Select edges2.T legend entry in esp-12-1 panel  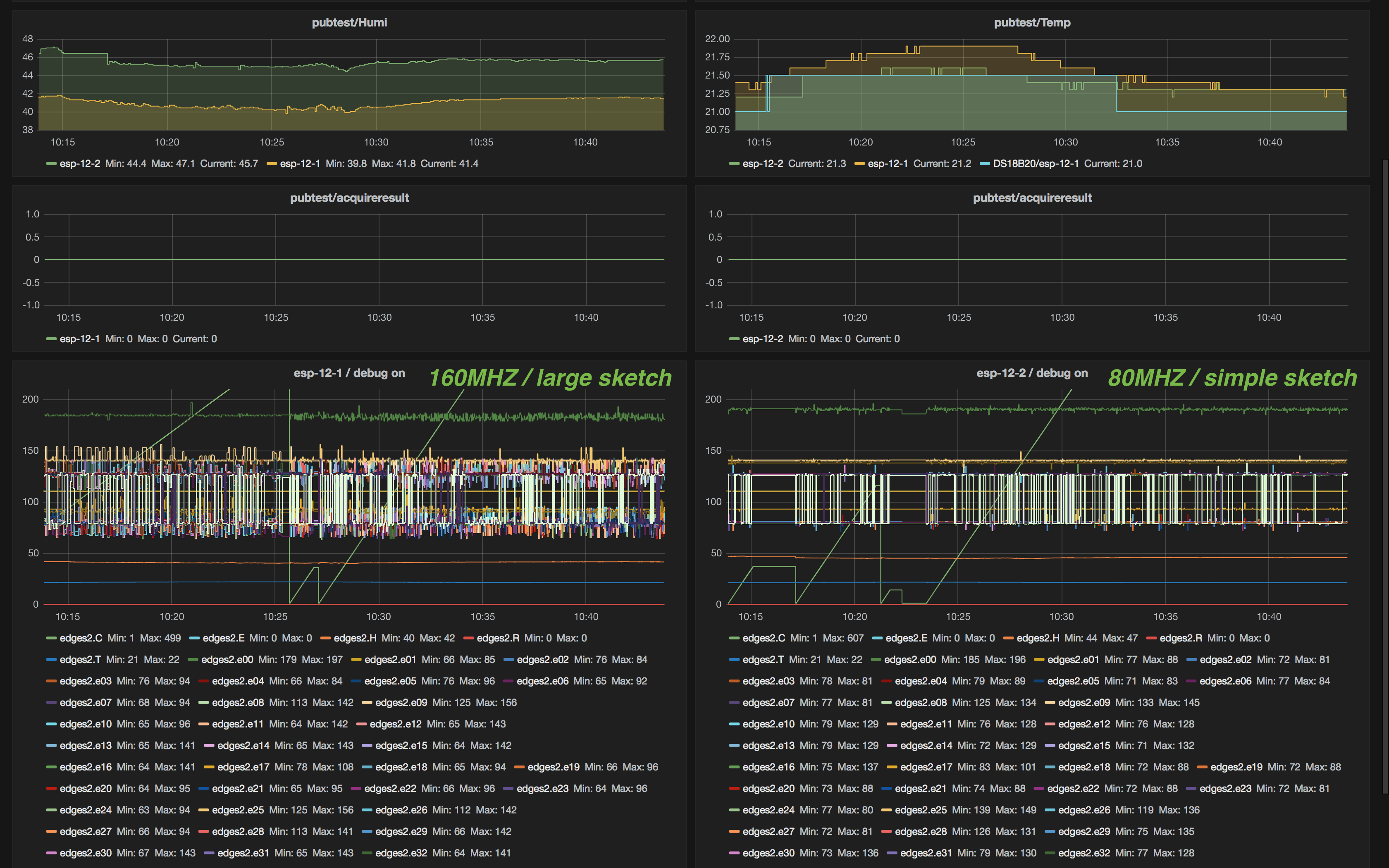tap(80, 660)
